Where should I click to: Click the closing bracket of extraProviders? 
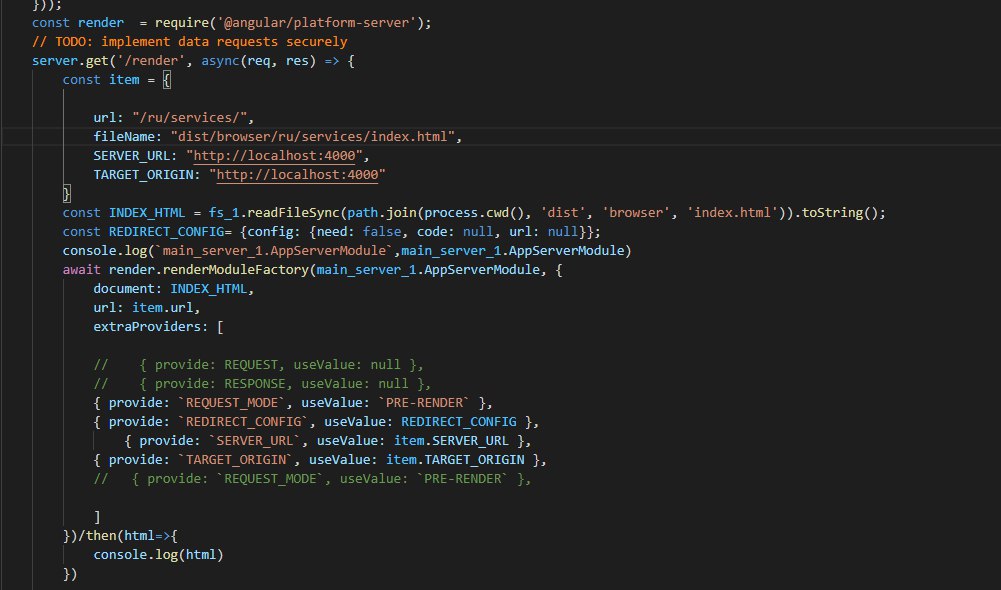pyautogui.click(x=97, y=517)
